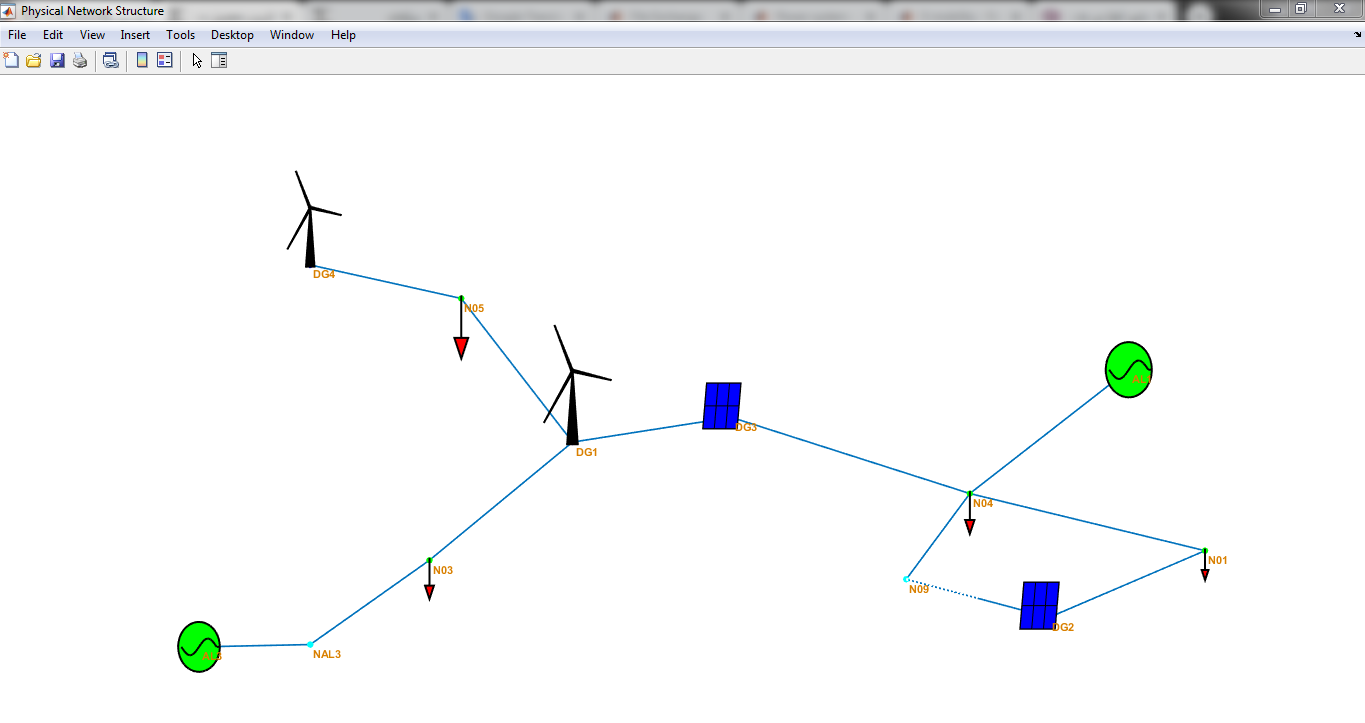Restore down the figure window
The width and height of the screenshot is (1365, 723).
1301,9
